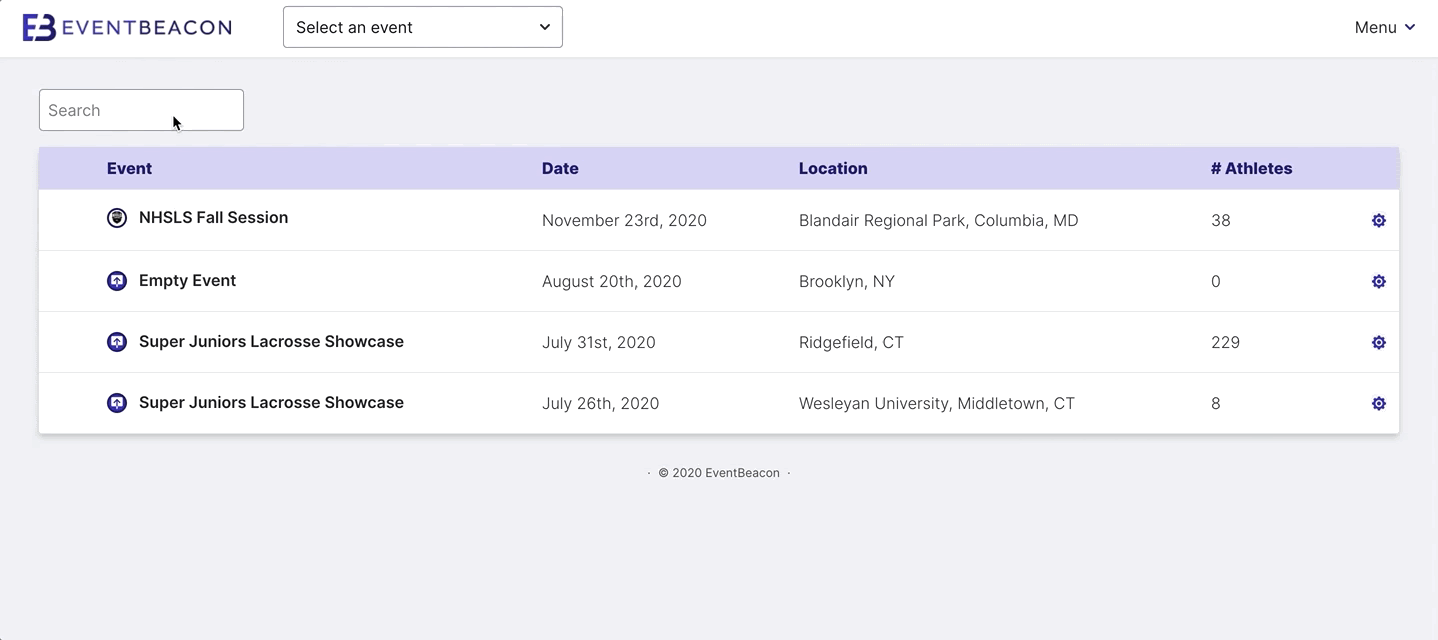Viewport: 1438px width, 640px height.
Task: Open the 'Select an event' dropdown
Action: tap(423, 27)
